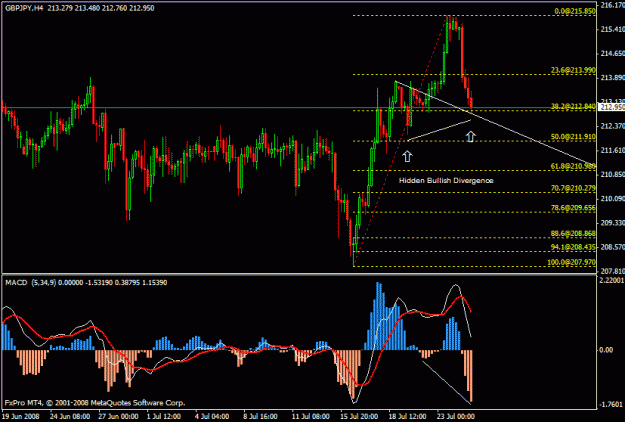The width and height of the screenshot is (625, 422).
Task: Click the 213.890 price scale value
Action: 612,77
